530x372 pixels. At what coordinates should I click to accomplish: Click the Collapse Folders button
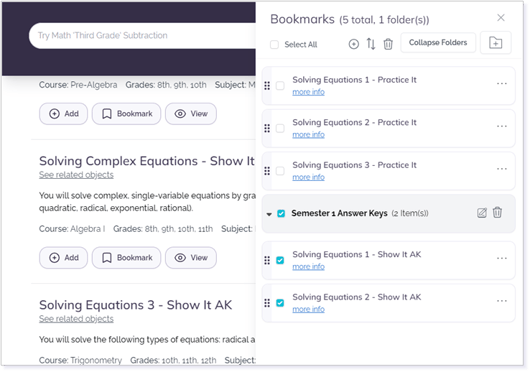pos(438,43)
